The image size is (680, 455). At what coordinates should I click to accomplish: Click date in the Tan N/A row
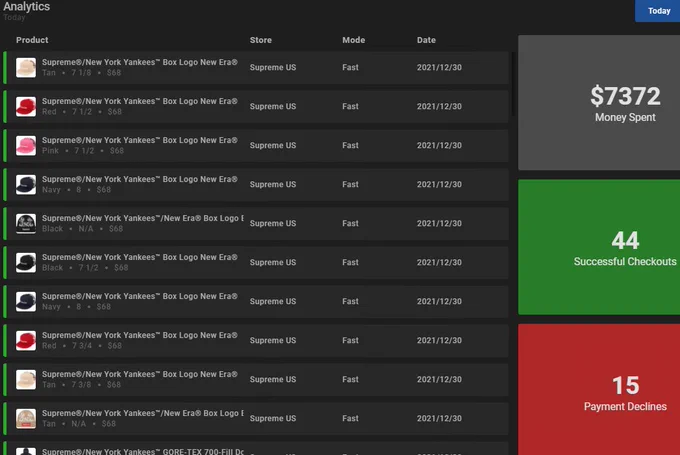point(439,419)
